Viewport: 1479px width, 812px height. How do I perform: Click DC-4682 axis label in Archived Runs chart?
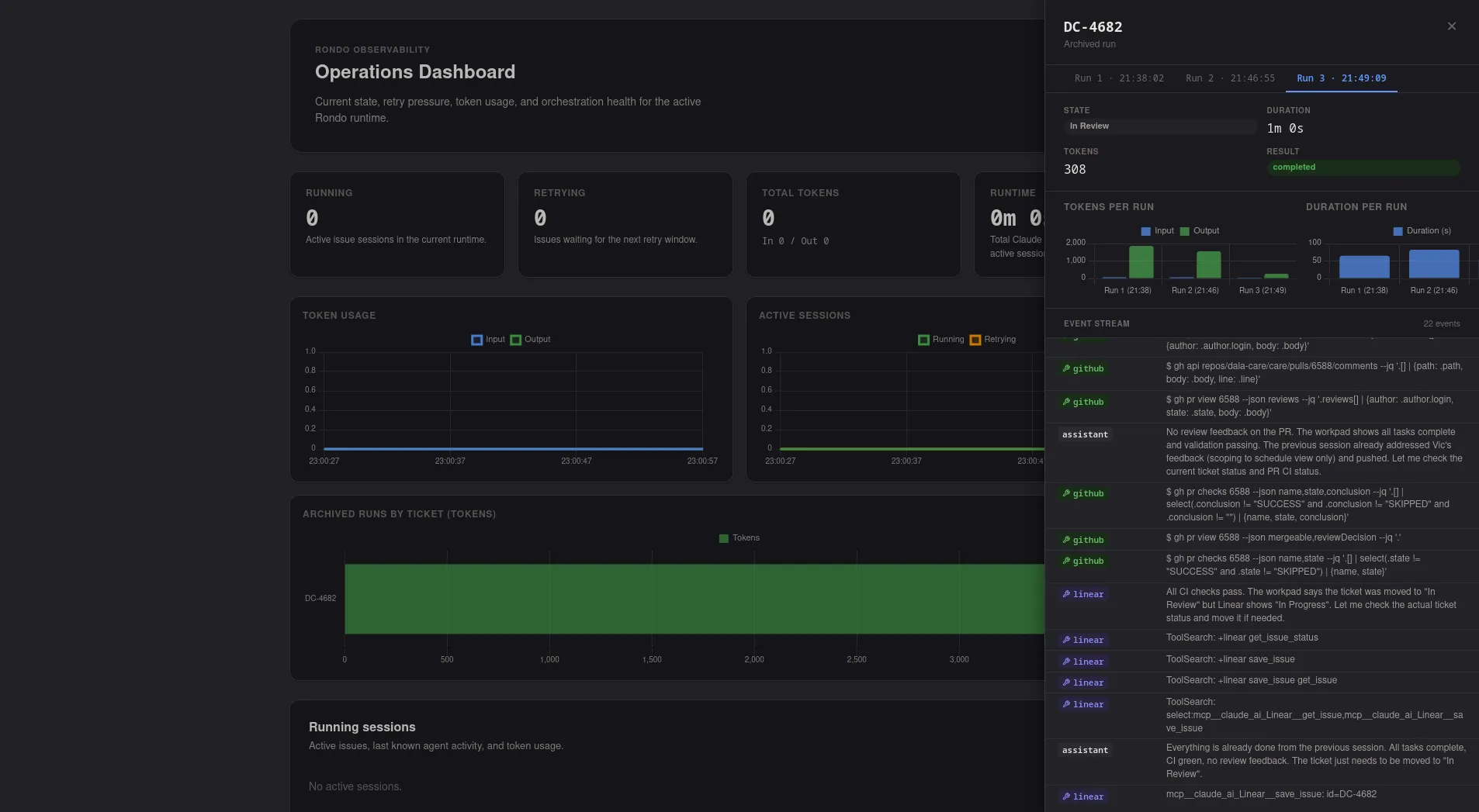pyautogui.click(x=320, y=599)
